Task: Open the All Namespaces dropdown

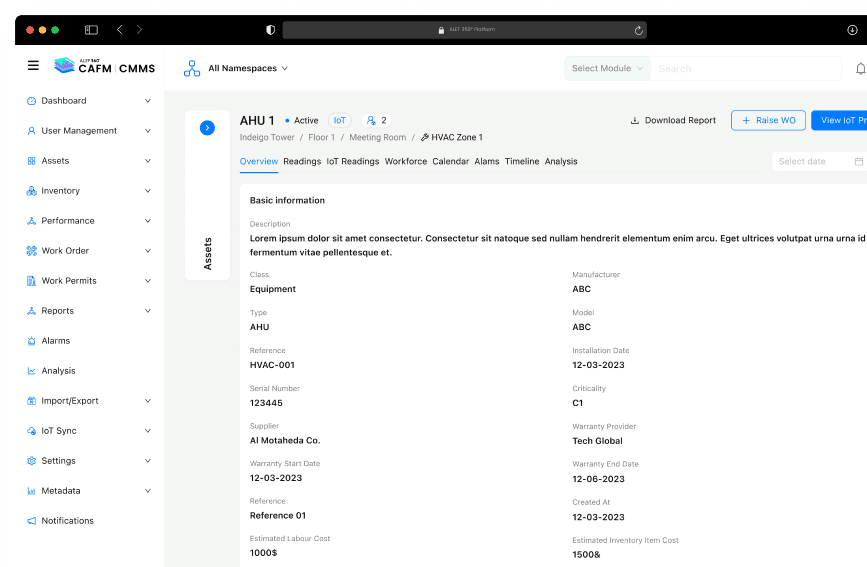Action: (247, 69)
